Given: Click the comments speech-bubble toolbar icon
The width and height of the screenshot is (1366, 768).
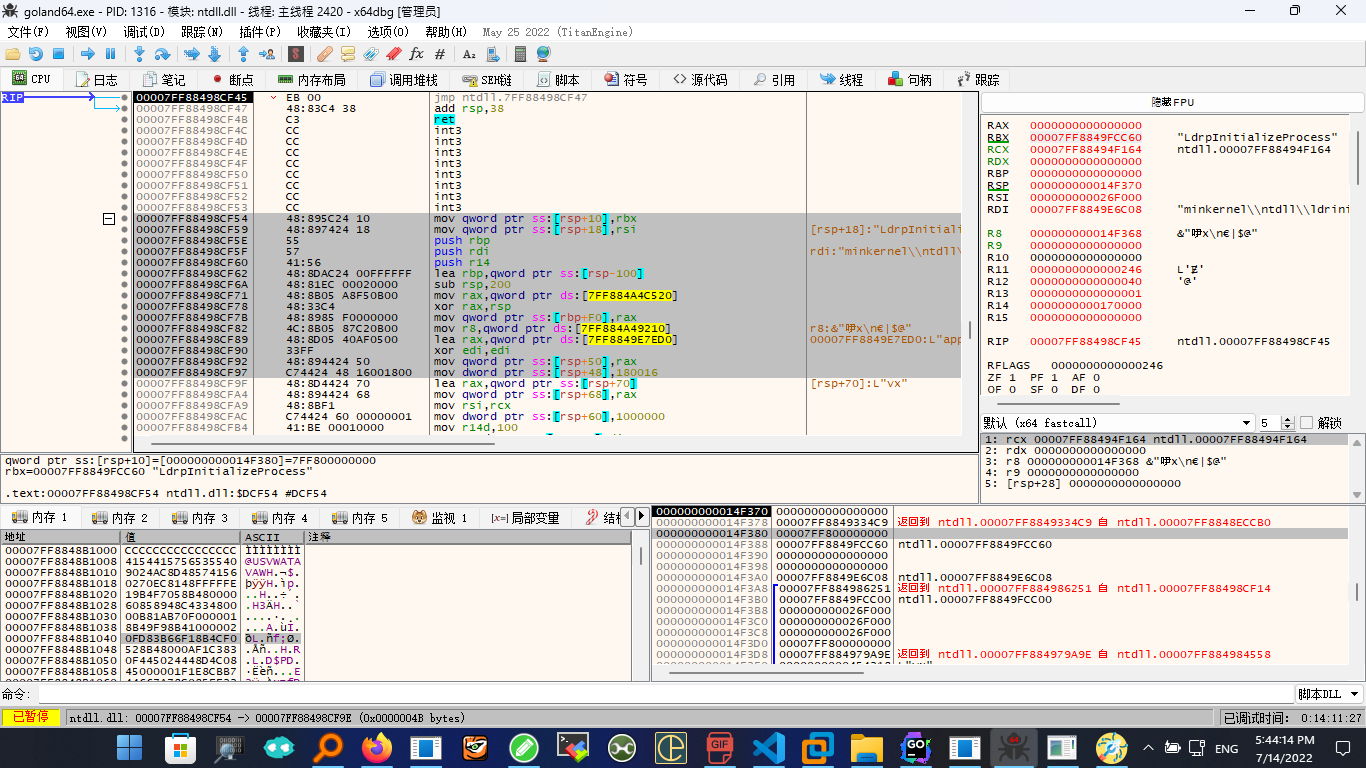Looking at the screenshot, I should click(x=347, y=54).
